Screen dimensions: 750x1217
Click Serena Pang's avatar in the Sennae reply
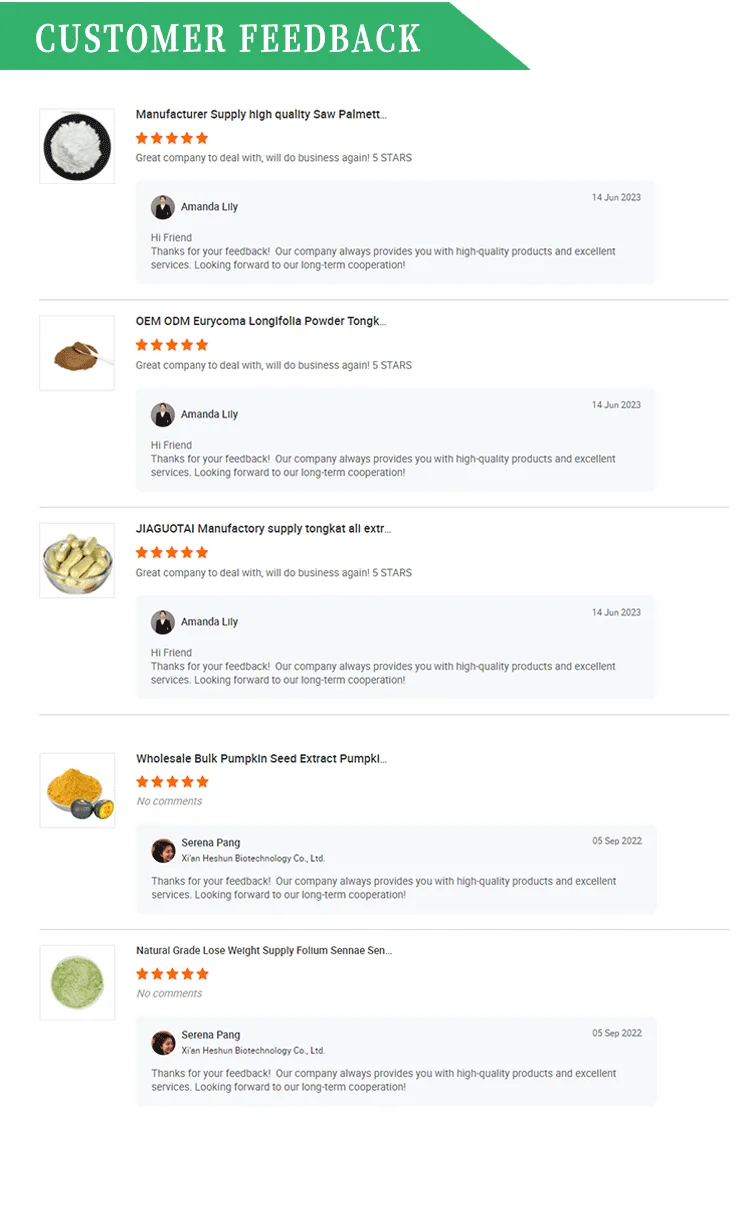(x=163, y=1042)
